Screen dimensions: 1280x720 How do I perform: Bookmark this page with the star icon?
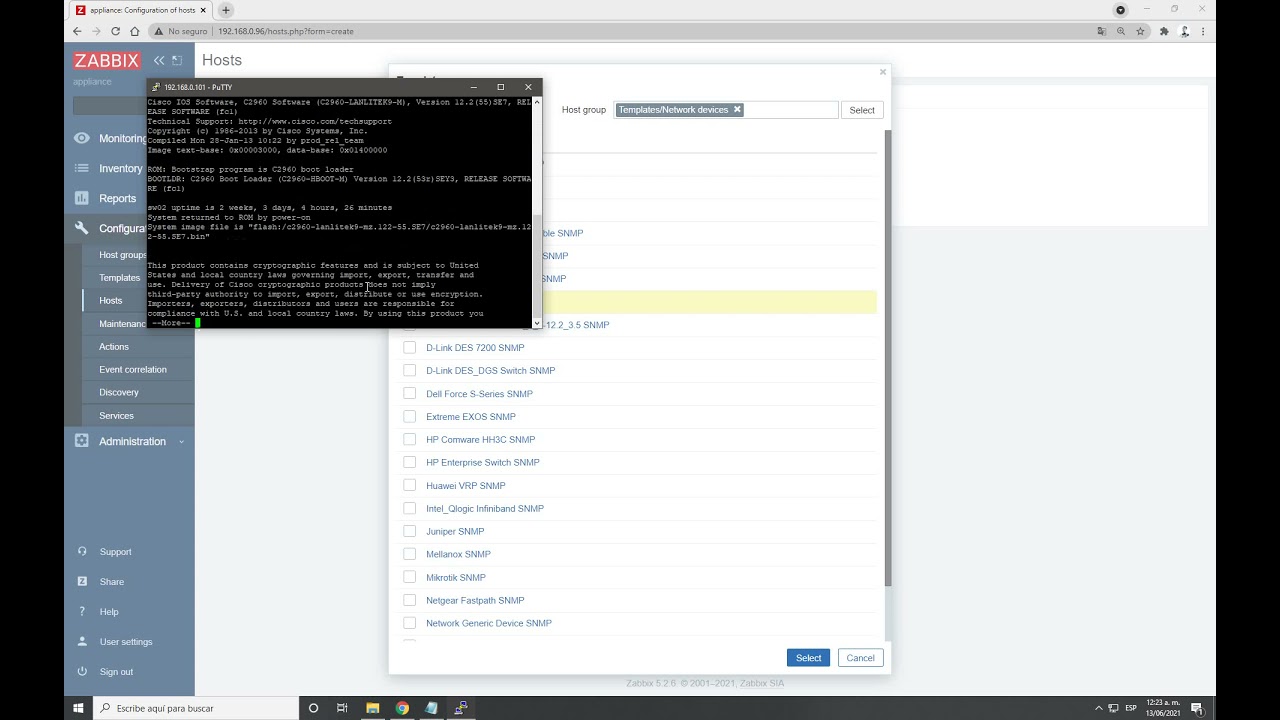click(x=1141, y=31)
